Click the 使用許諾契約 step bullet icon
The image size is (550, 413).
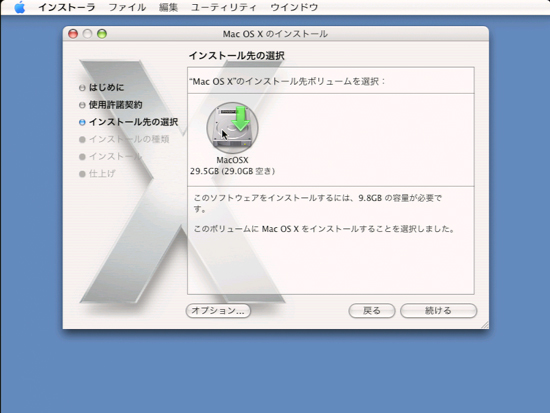click(x=82, y=105)
